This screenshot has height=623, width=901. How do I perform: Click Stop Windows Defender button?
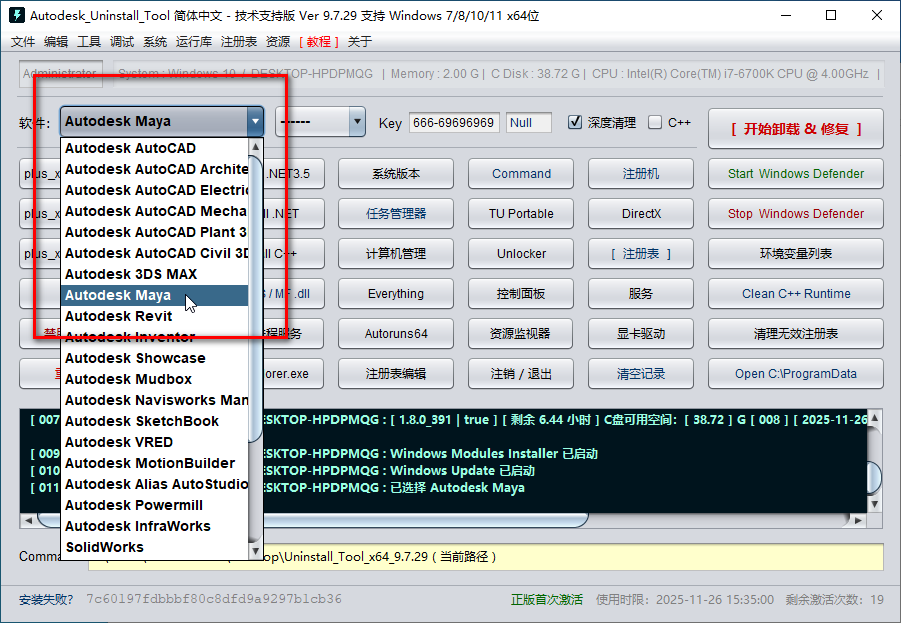tap(796, 214)
